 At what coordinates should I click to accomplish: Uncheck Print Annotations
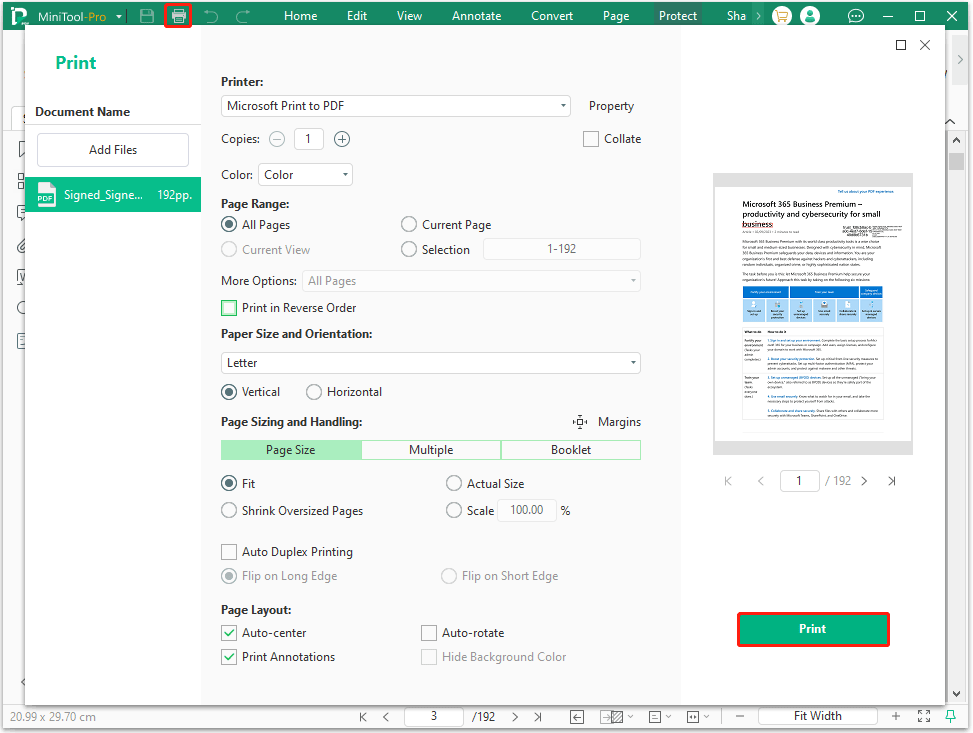226,657
